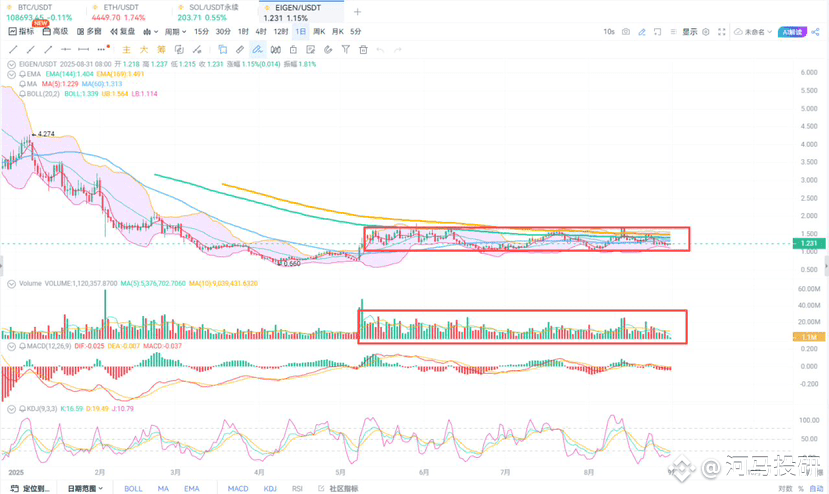Set the 10s refresh interval
829x494 pixels.
(609, 32)
